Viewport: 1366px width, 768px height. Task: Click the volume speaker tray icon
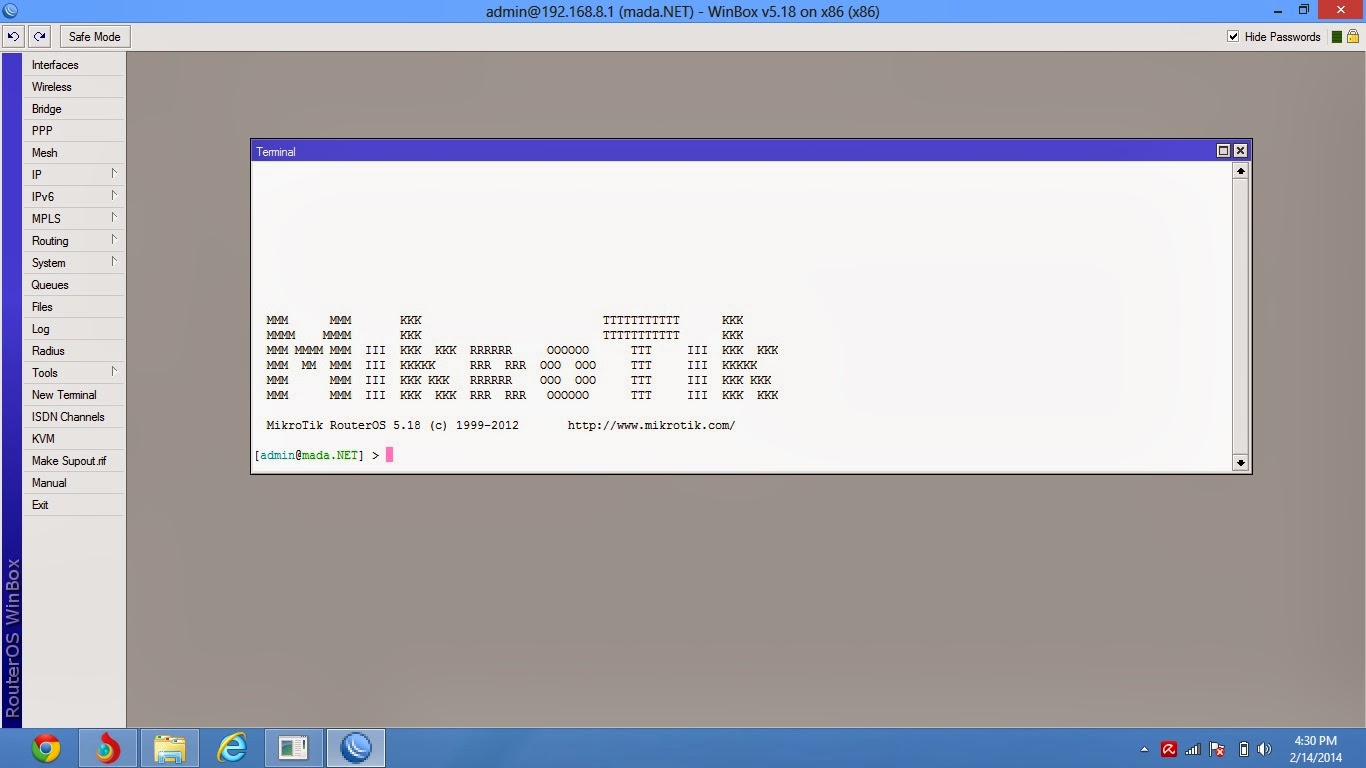point(1265,749)
